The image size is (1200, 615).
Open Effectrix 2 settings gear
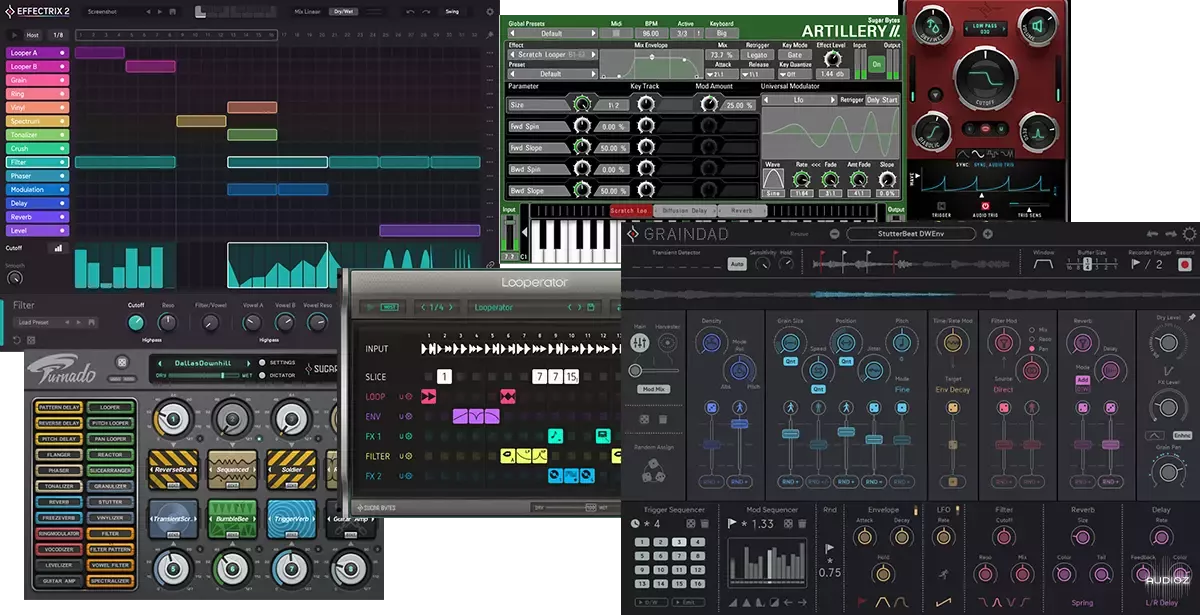(x=488, y=11)
